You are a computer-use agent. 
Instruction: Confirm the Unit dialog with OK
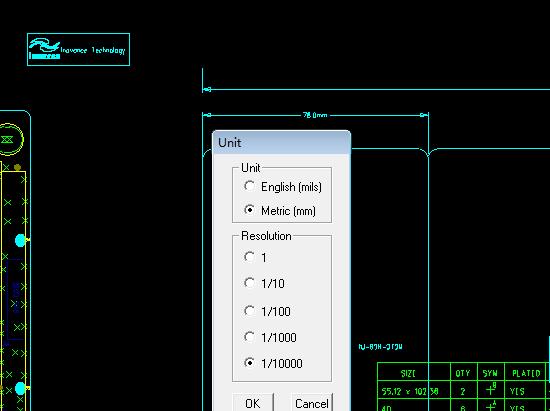point(253,403)
